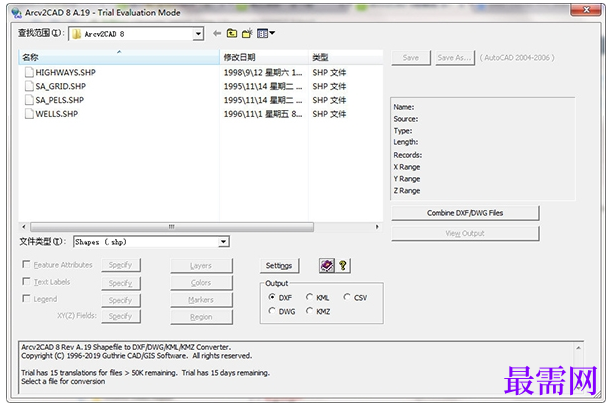Screen dimensions: 616x412
Task: Click the log panel scroll up arrow
Action: click(x=578, y=348)
